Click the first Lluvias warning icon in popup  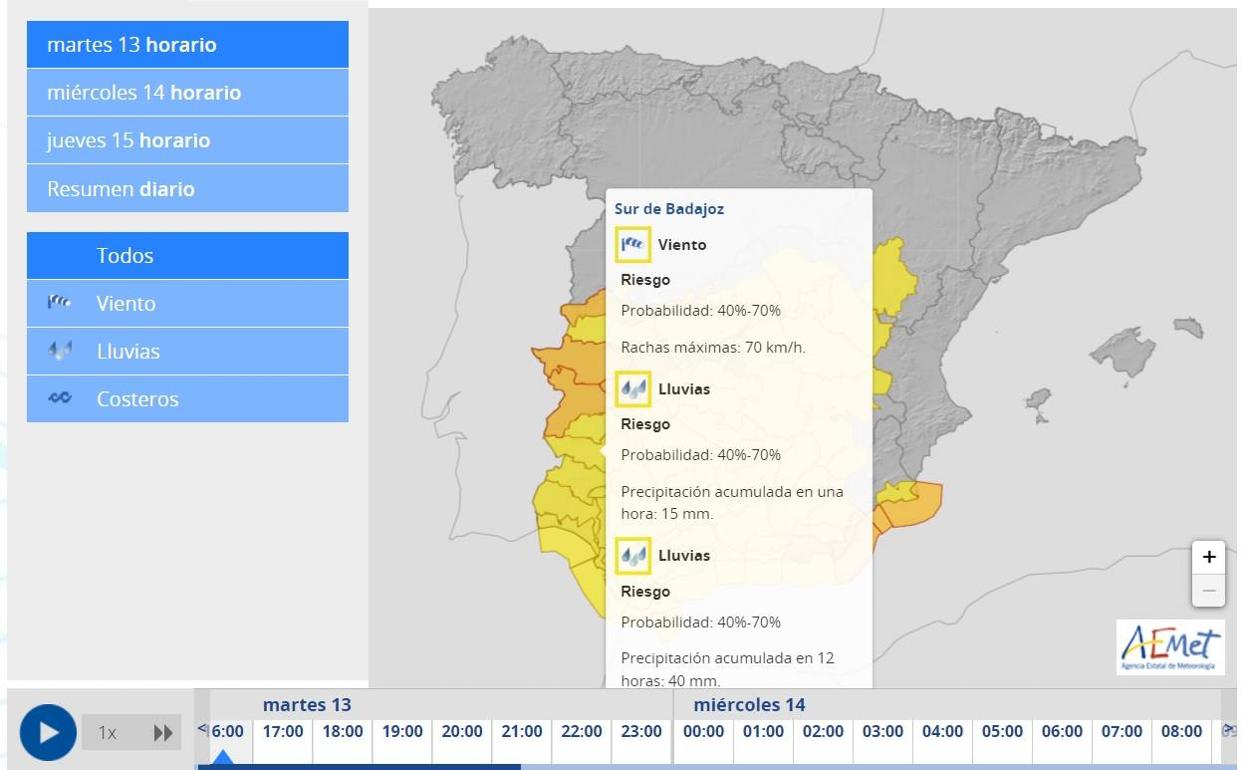pos(633,389)
